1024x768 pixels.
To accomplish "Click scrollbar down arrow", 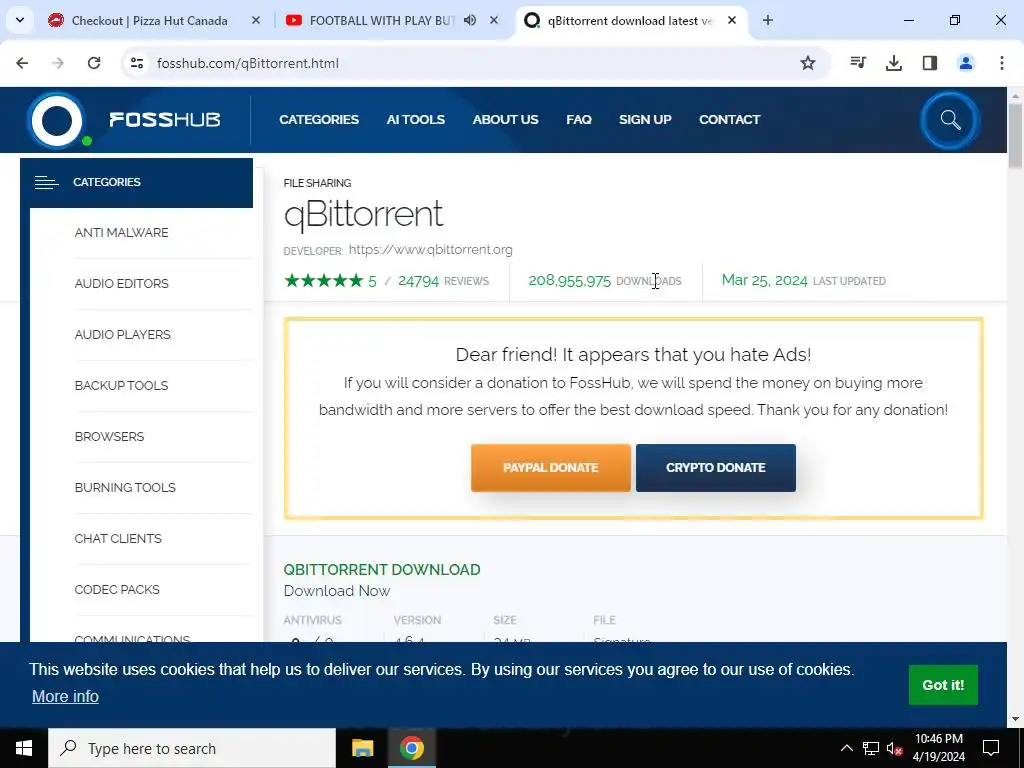I will 1016,719.
